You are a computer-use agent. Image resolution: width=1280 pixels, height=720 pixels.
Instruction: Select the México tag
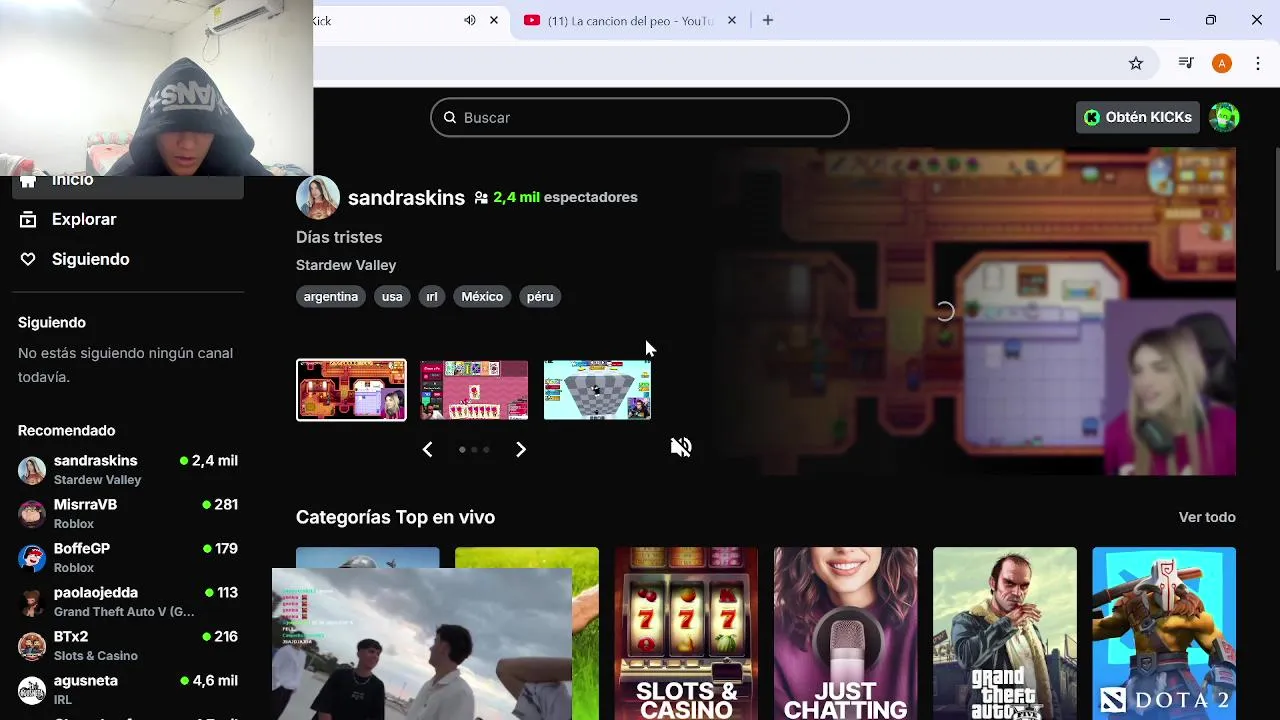coord(482,296)
